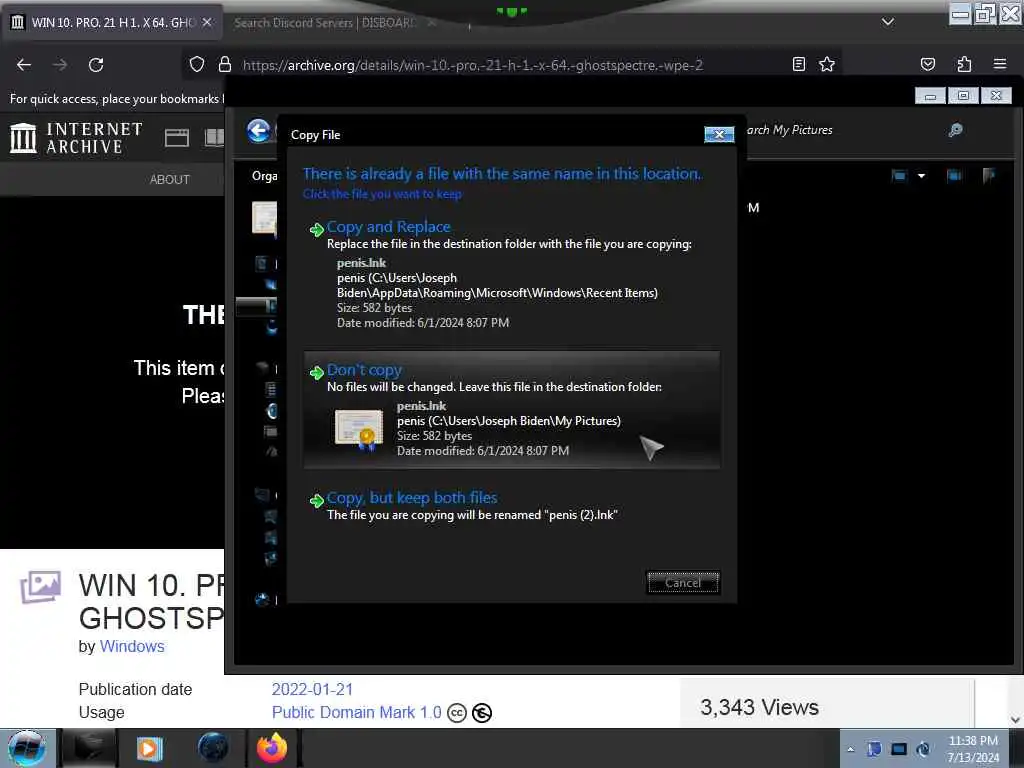Click the penis.lnk certificate thumbnail
Image resolution: width=1024 pixels, height=768 pixels.
359,429
